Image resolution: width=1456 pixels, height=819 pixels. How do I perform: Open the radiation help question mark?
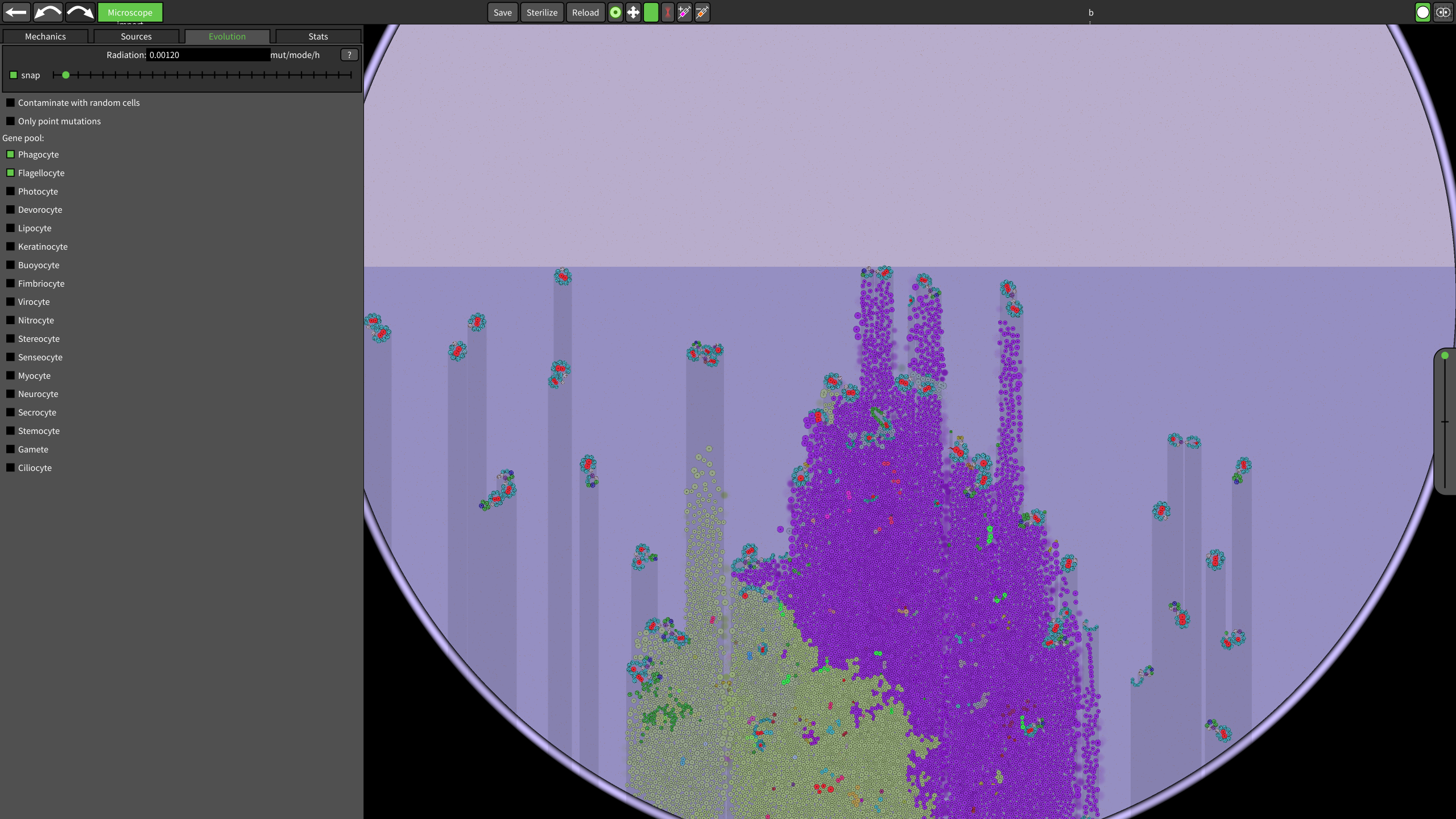pos(349,55)
